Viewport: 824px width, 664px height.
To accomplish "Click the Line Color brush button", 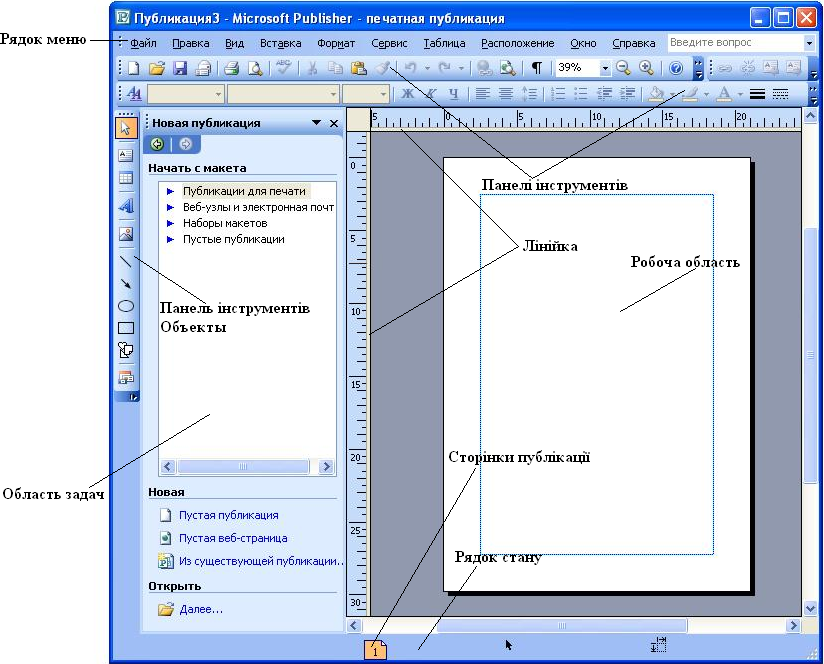I will click(690, 95).
